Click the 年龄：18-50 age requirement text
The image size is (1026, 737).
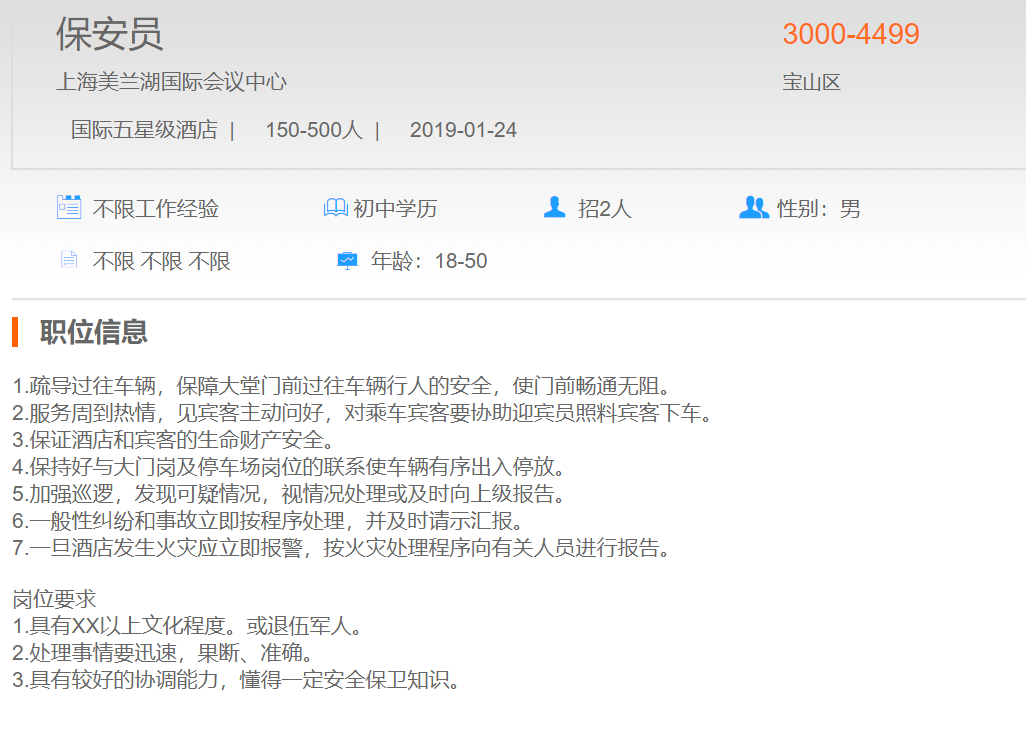(429, 261)
